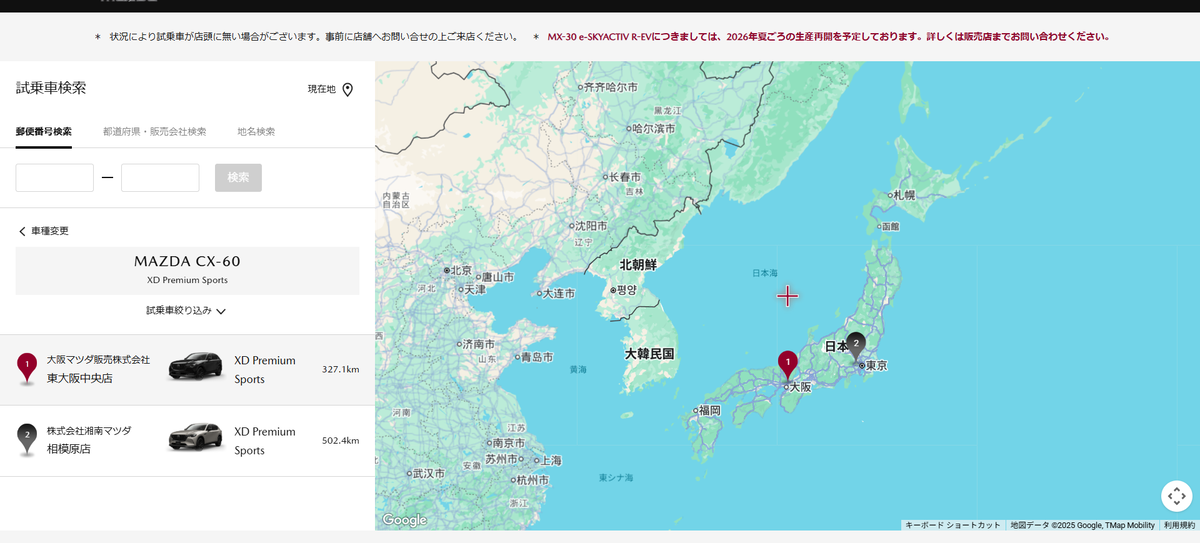Viewport: 1200px width, 543px height.
Task: Click 上海 city label on map
Action: (x=551, y=460)
